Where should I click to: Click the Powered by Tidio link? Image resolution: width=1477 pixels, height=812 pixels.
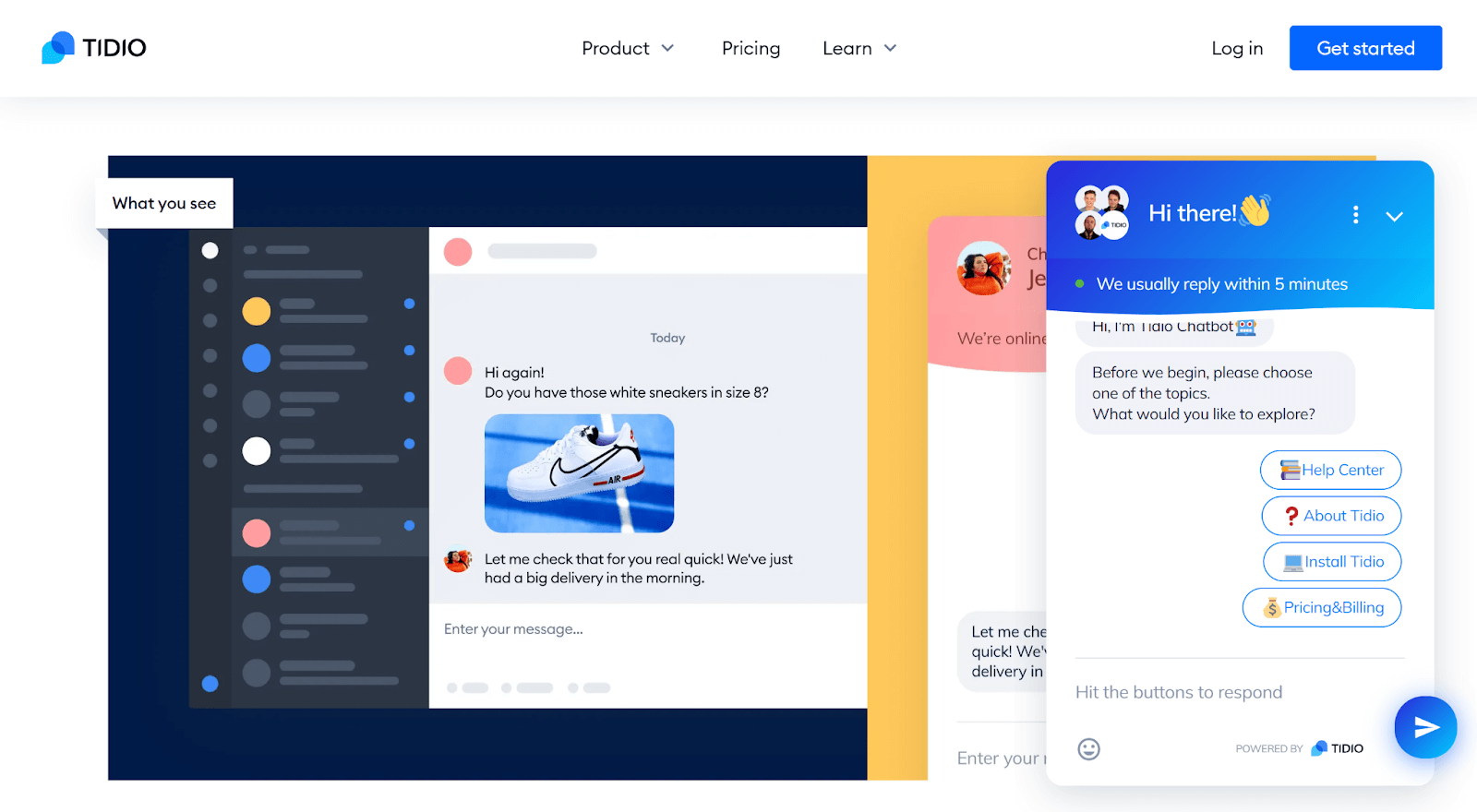[1299, 748]
